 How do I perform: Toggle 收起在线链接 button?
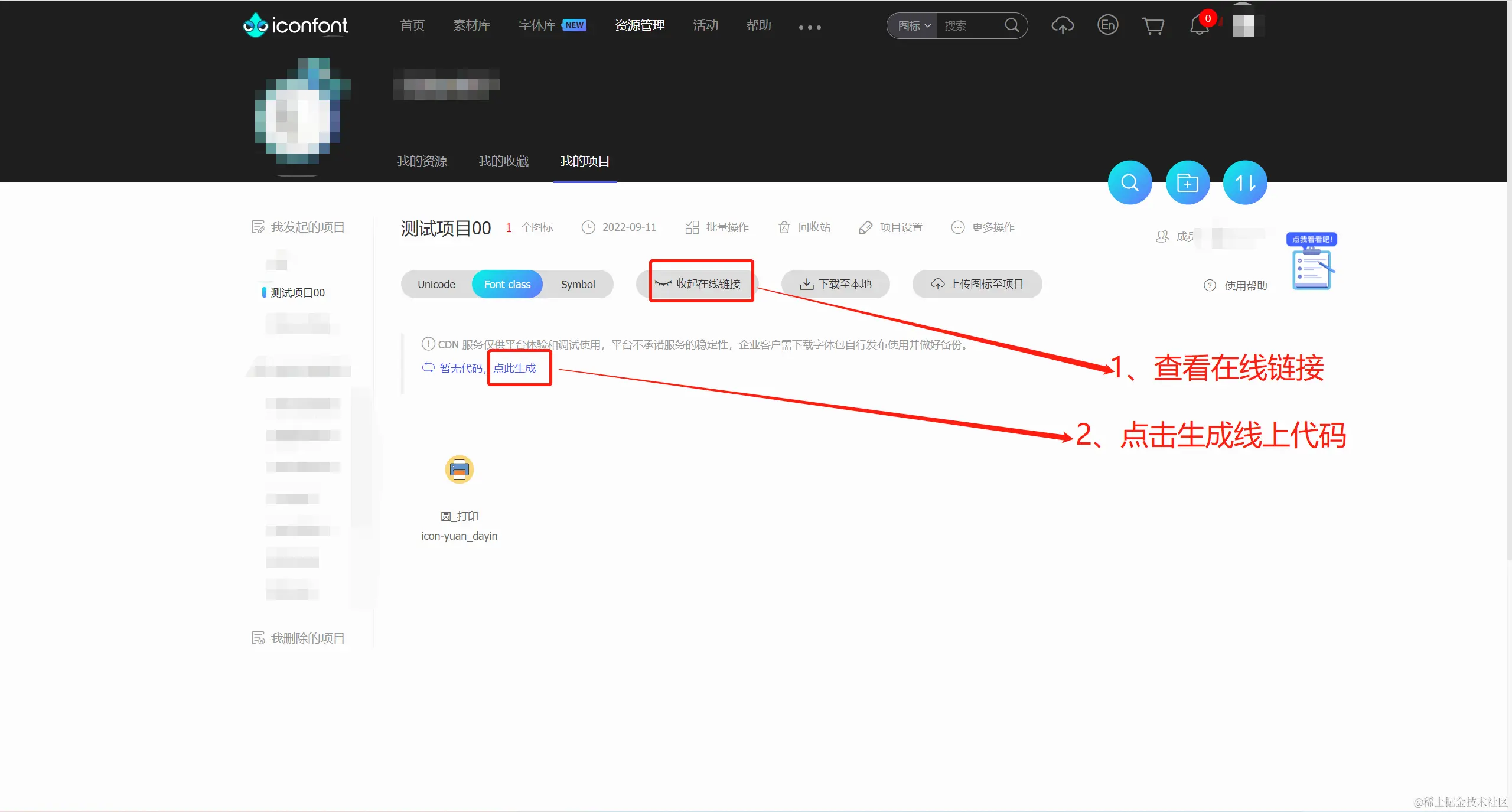point(697,283)
